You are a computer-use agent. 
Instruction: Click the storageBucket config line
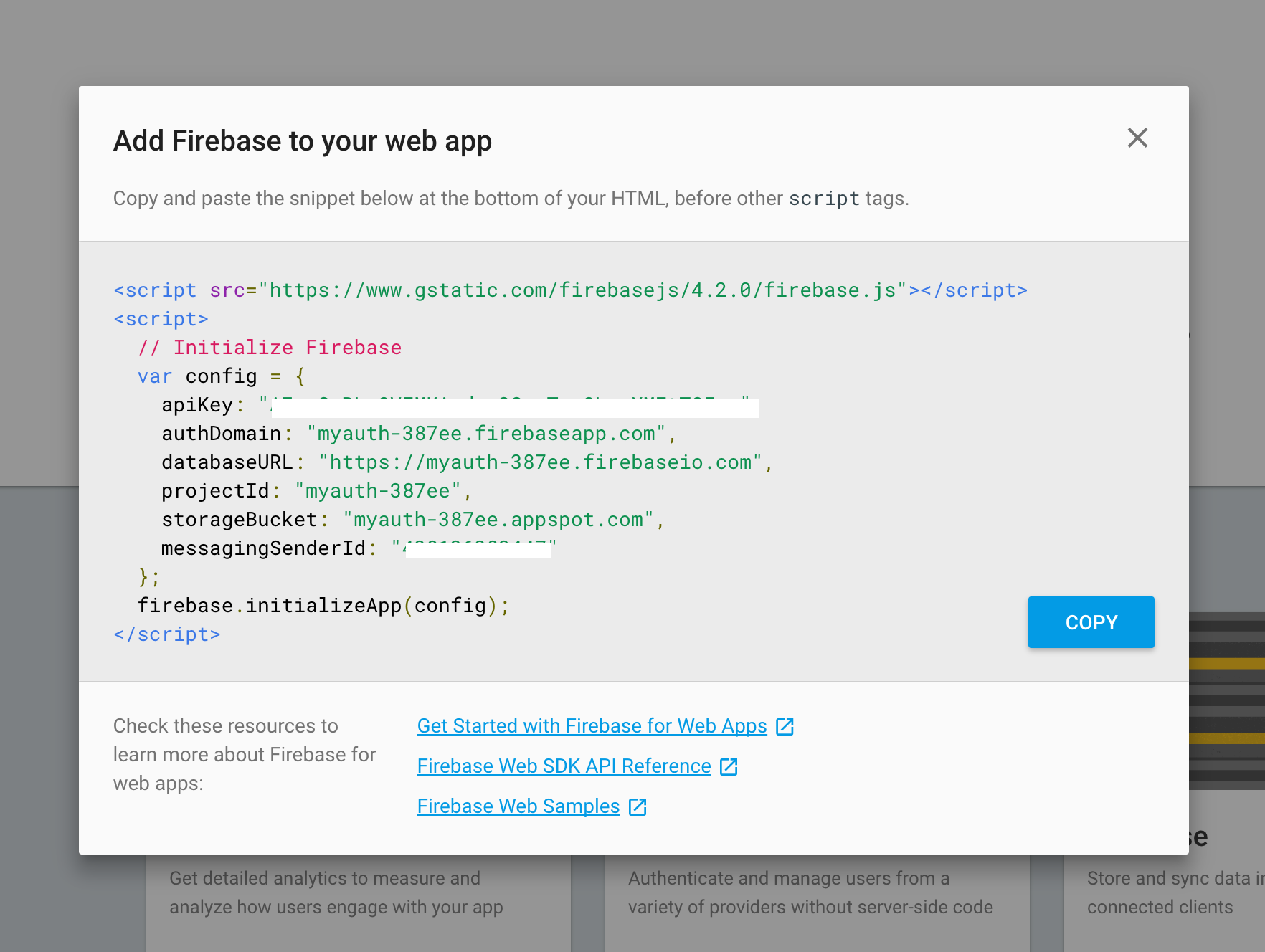(x=414, y=520)
